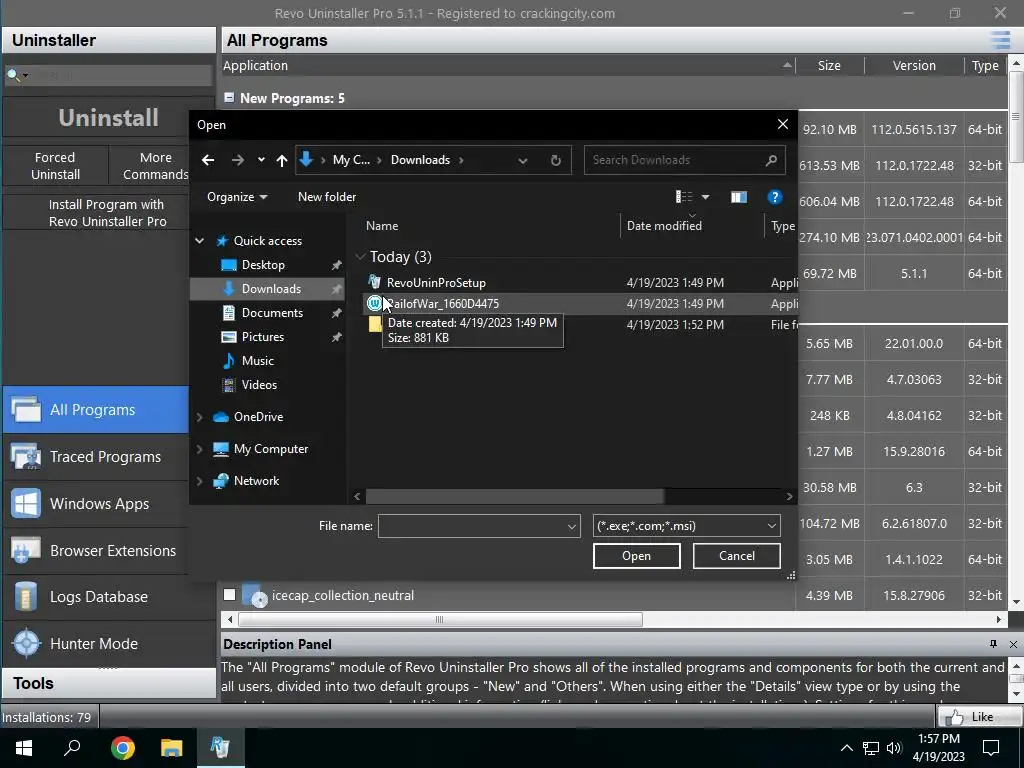Open Revo hamburger menu icon
The height and width of the screenshot is (768, 1024).
[x=1000, y=40]
